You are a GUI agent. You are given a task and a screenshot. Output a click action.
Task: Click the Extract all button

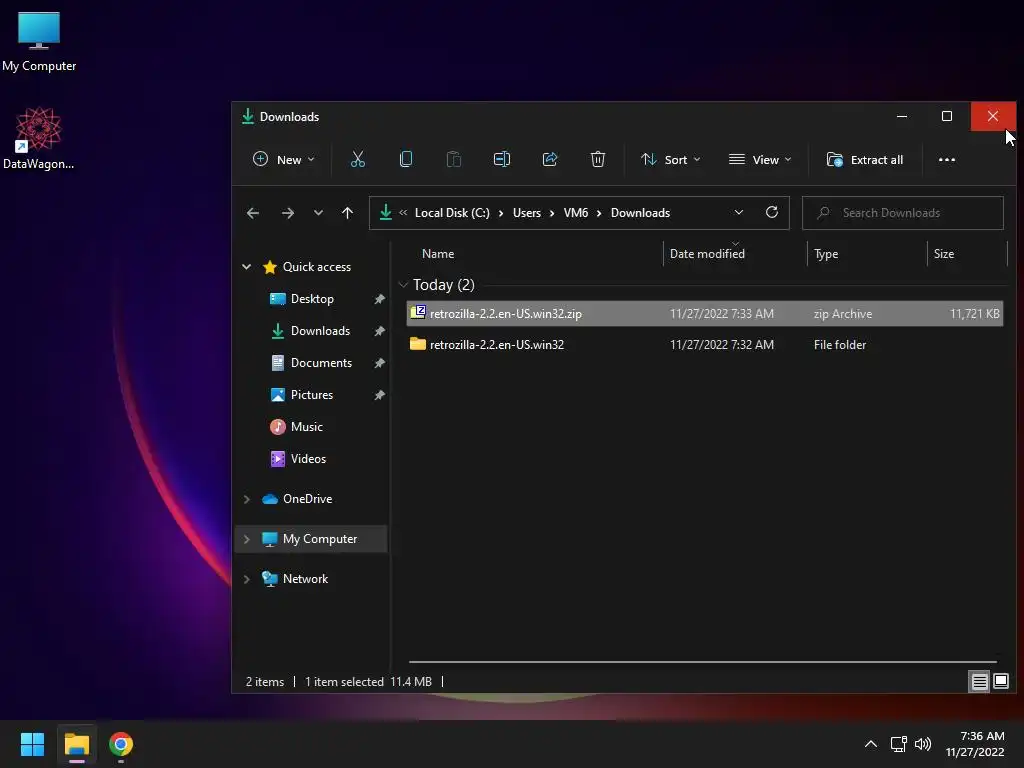865,159
